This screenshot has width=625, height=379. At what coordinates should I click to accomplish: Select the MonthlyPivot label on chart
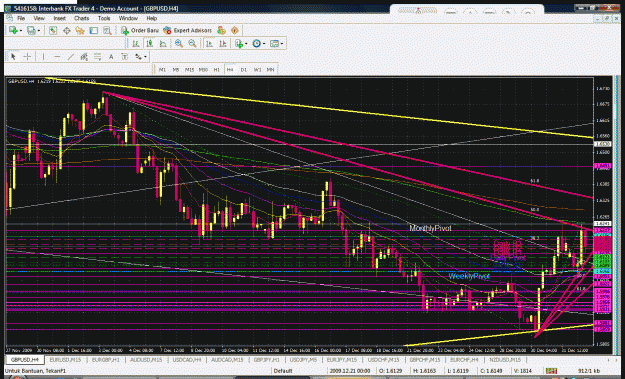point(430,228)
